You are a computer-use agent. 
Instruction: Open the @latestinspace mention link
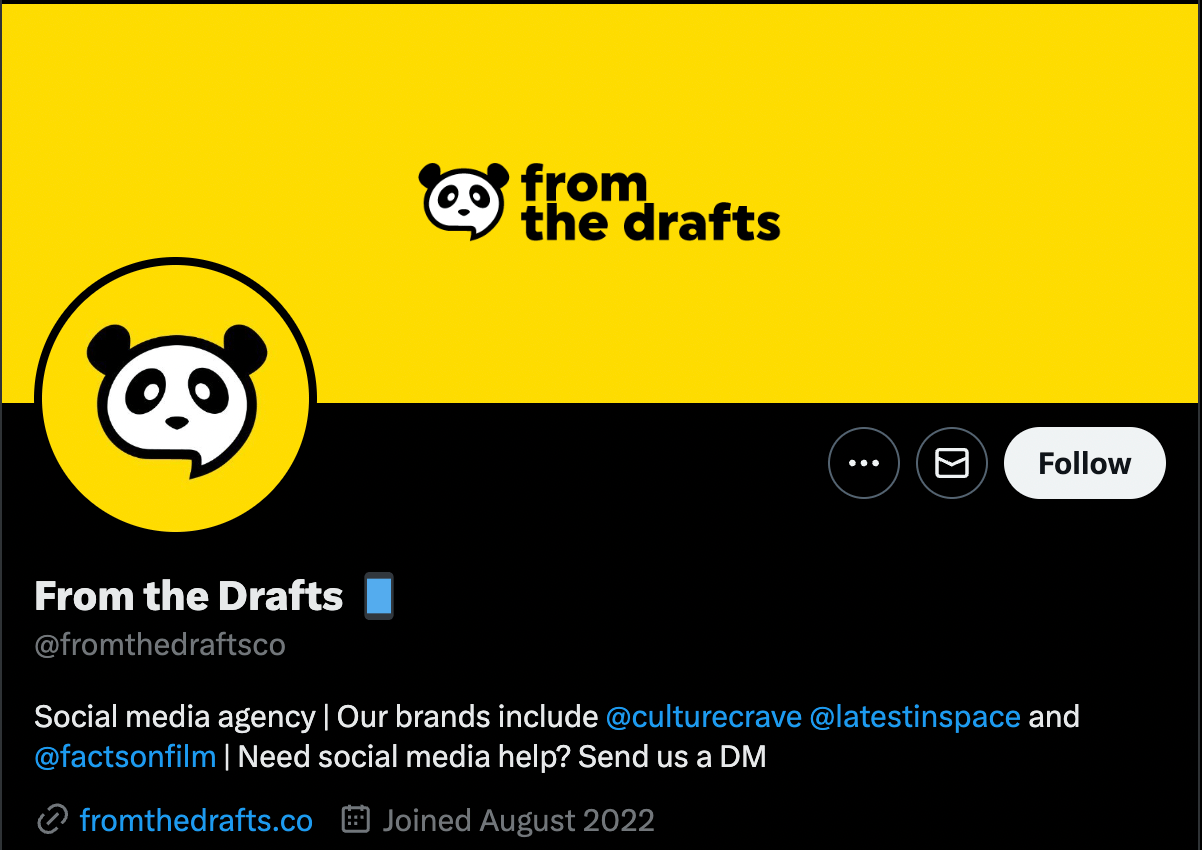(x=915, y=717)
